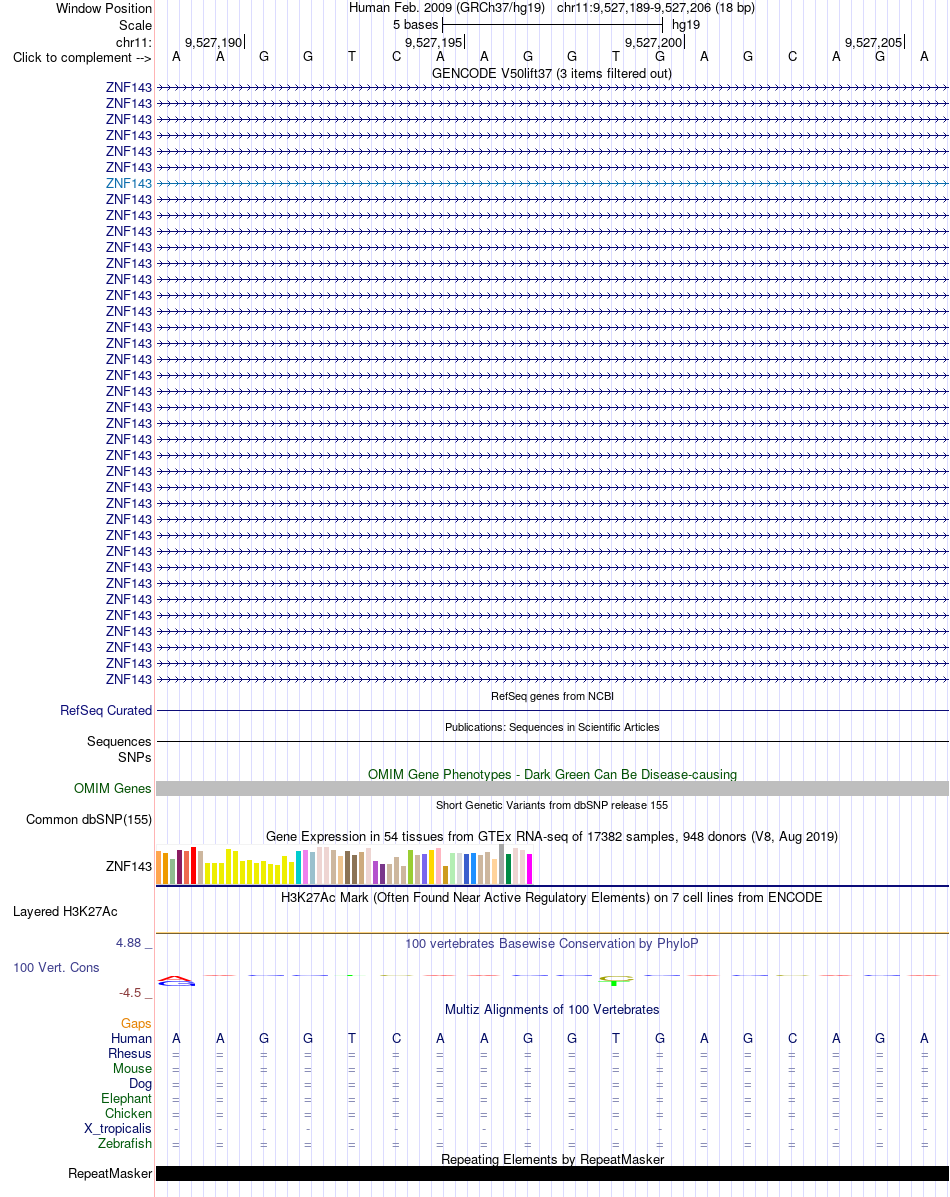This screenshot has height=1197, width=950.
Task: Click coordinate marker 9,527,205
Action: 874,43
